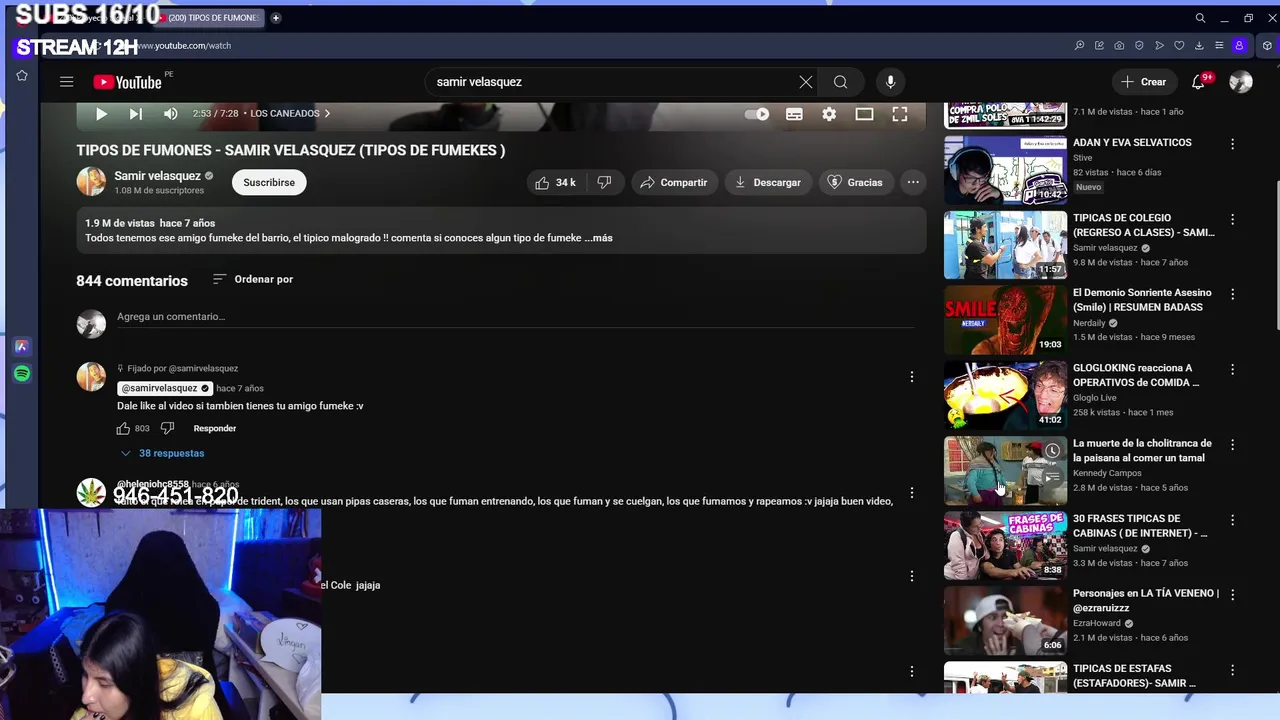Open ADAN Y EVA SELVATICOS thumbnail
The image size is (1280, 720).
[1005, 170]
